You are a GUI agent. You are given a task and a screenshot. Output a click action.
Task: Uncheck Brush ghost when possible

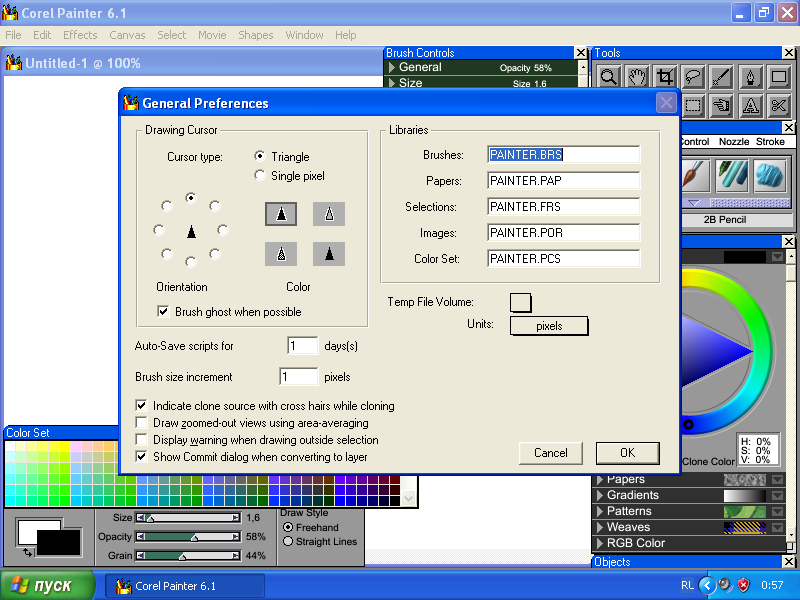164,312
